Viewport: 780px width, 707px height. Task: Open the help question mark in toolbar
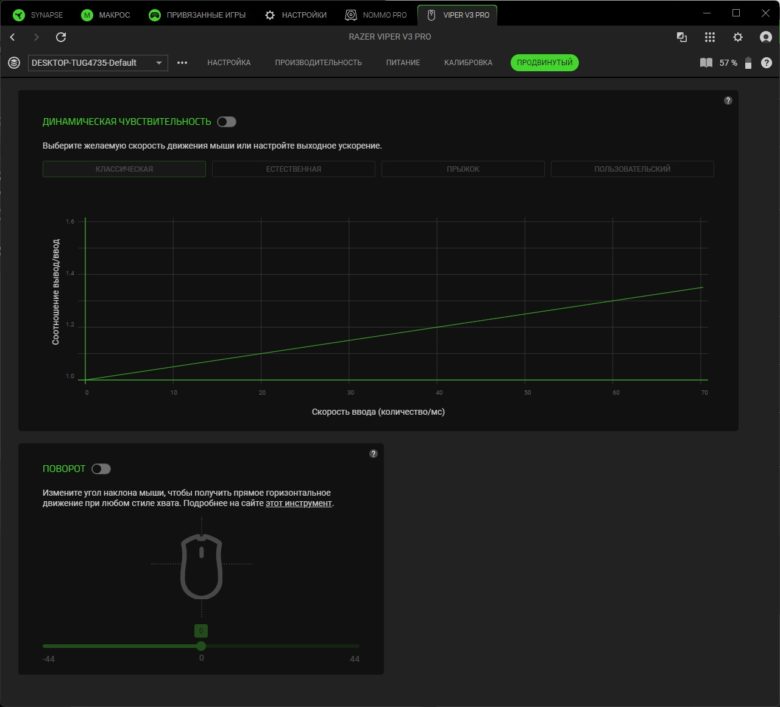point(767,63)
